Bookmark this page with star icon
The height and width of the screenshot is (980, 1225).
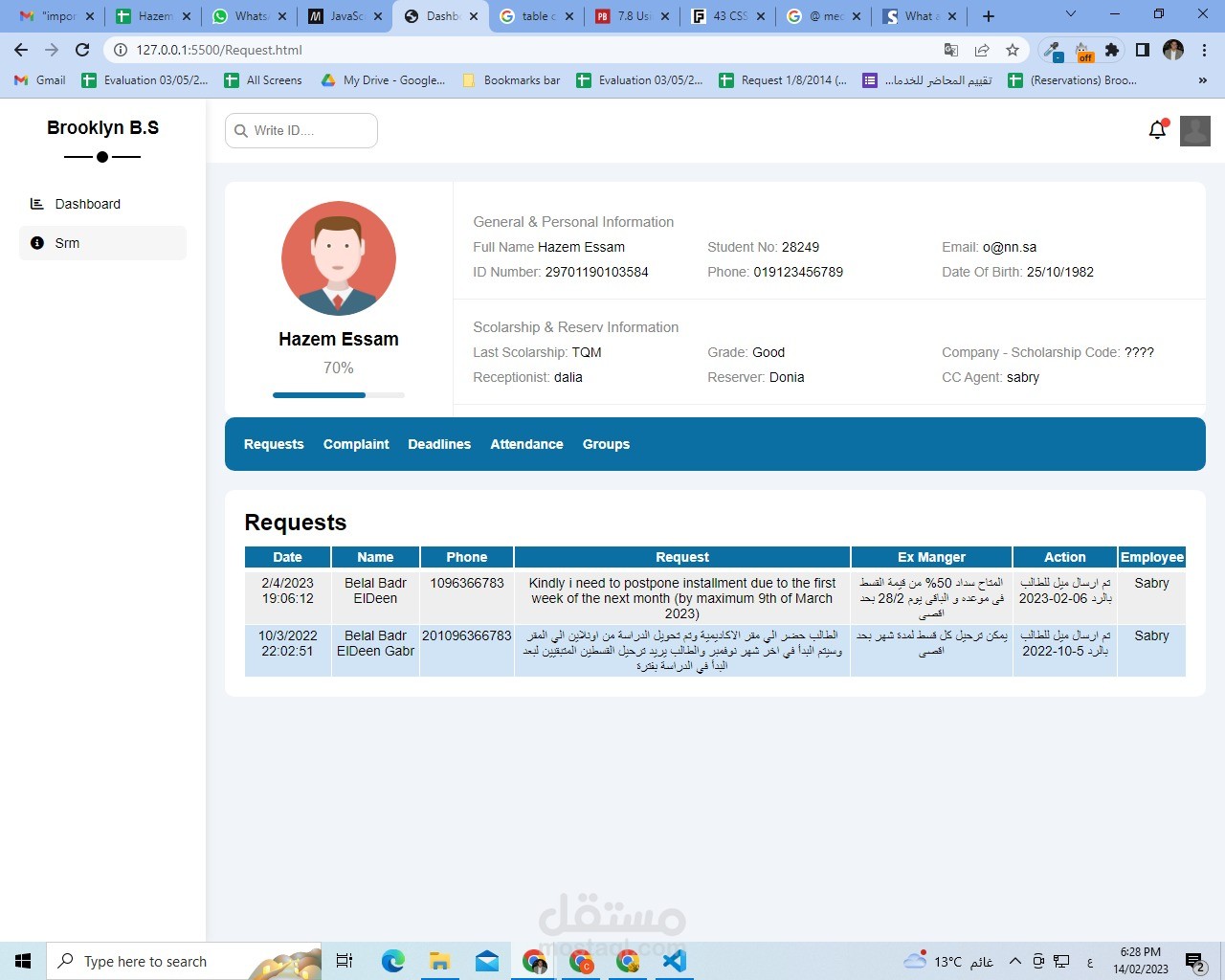click(1013, 50)
